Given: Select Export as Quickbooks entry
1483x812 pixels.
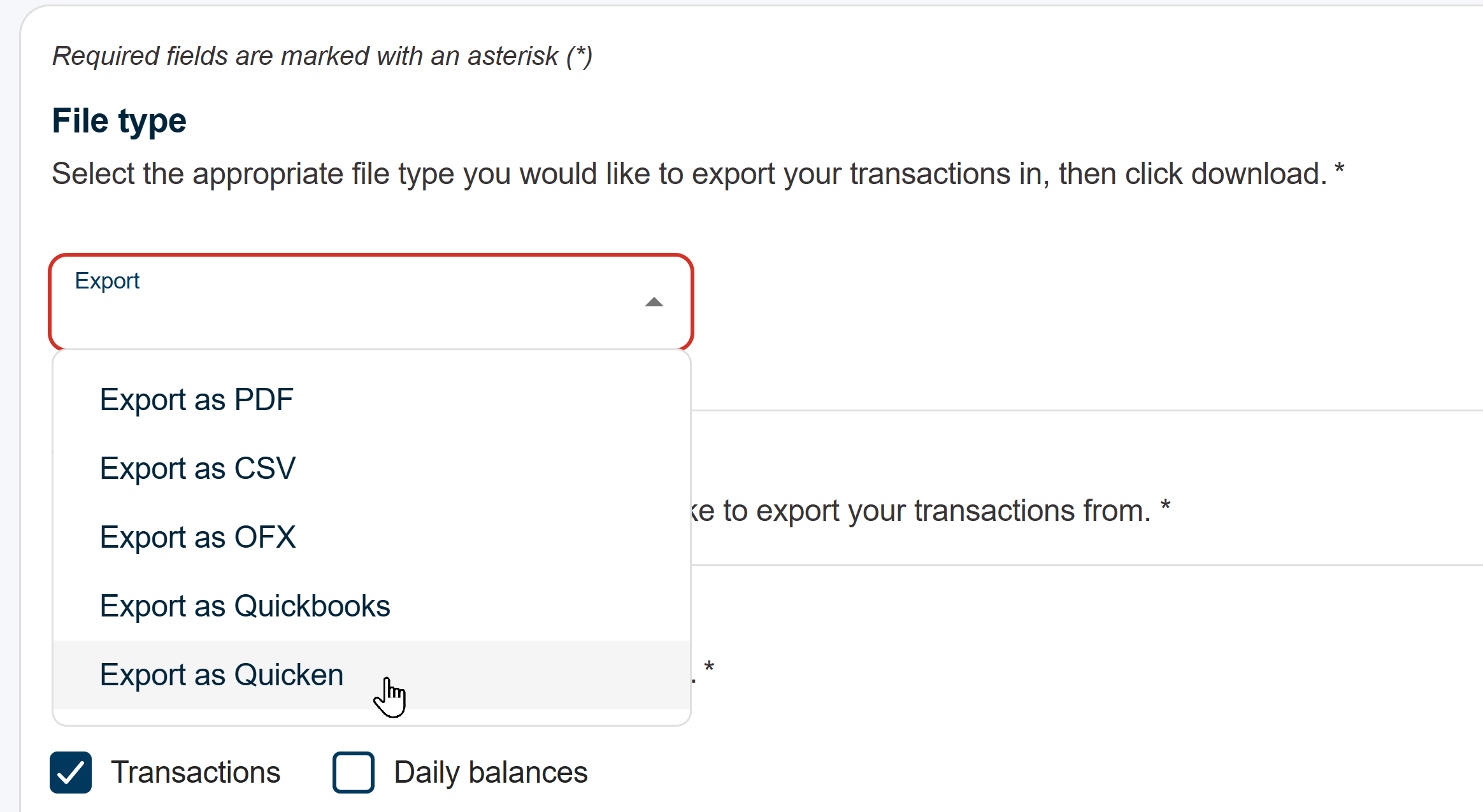Looking at the screenshot, I should tap(245, 606).
